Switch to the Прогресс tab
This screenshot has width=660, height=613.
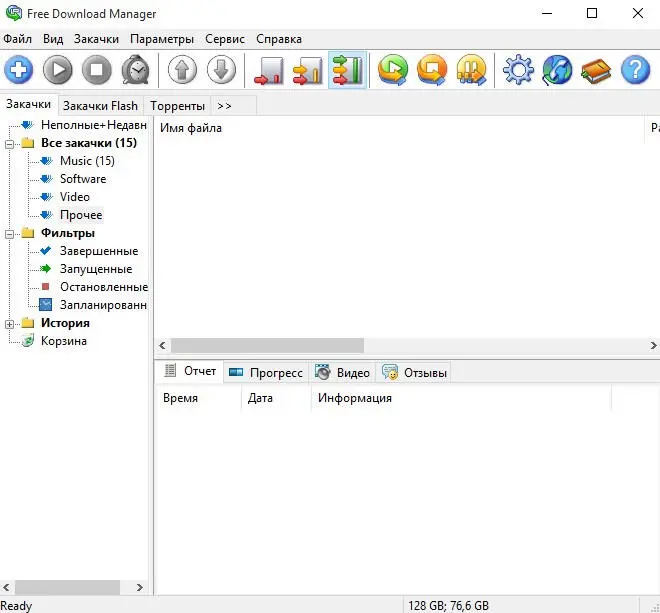pos(266,373)
